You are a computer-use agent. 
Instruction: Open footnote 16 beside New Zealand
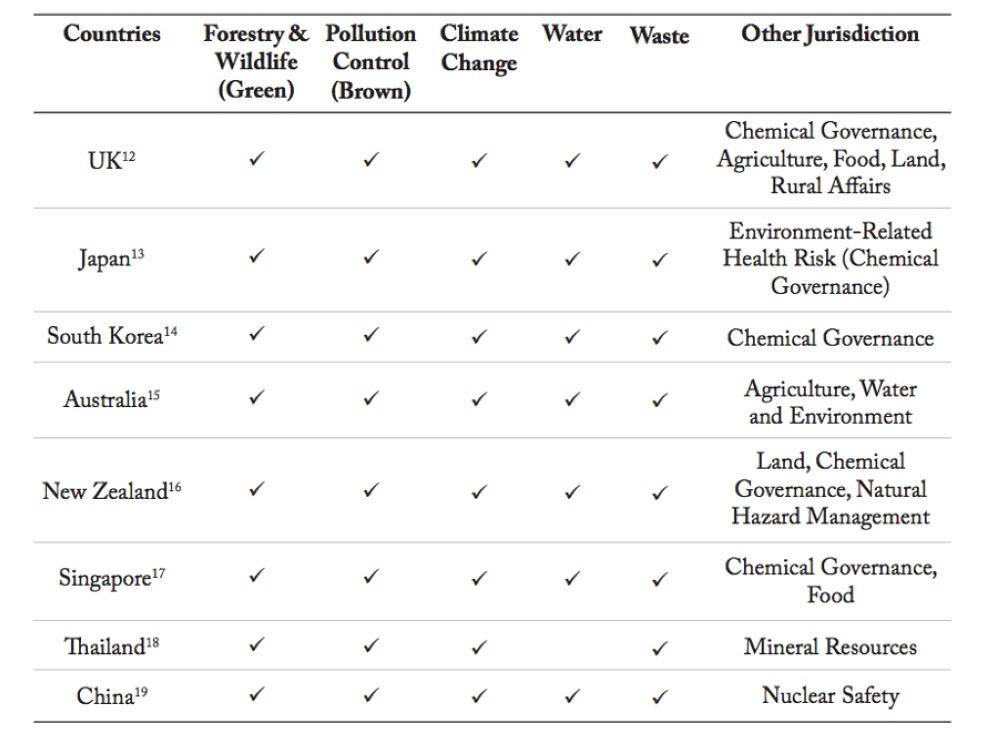pyautogui.click(x=175, y=486)
